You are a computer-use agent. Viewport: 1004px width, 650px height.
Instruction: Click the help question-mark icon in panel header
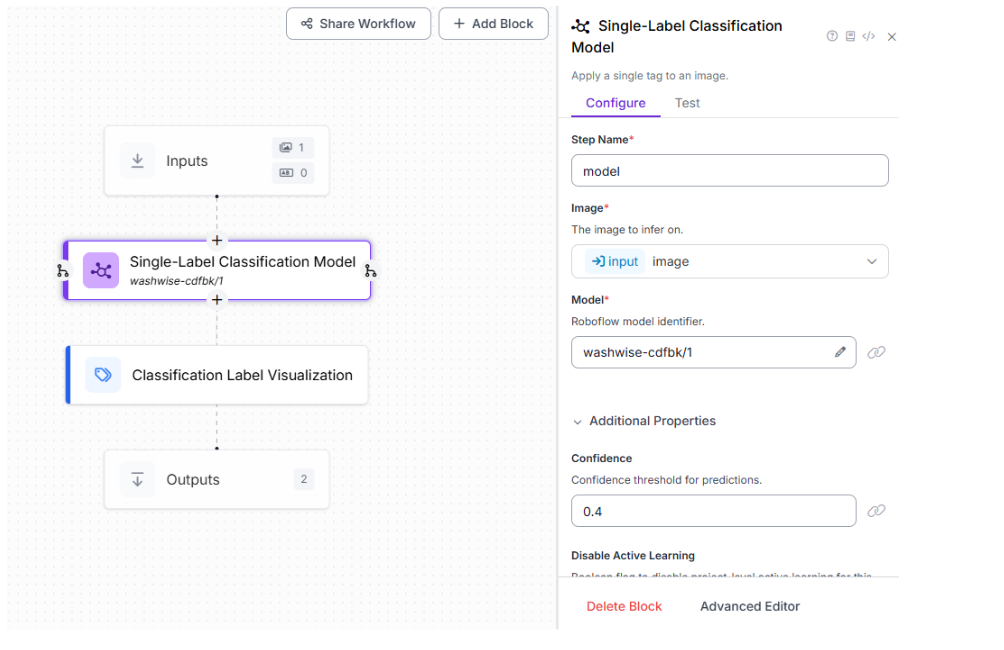point(832,36)
